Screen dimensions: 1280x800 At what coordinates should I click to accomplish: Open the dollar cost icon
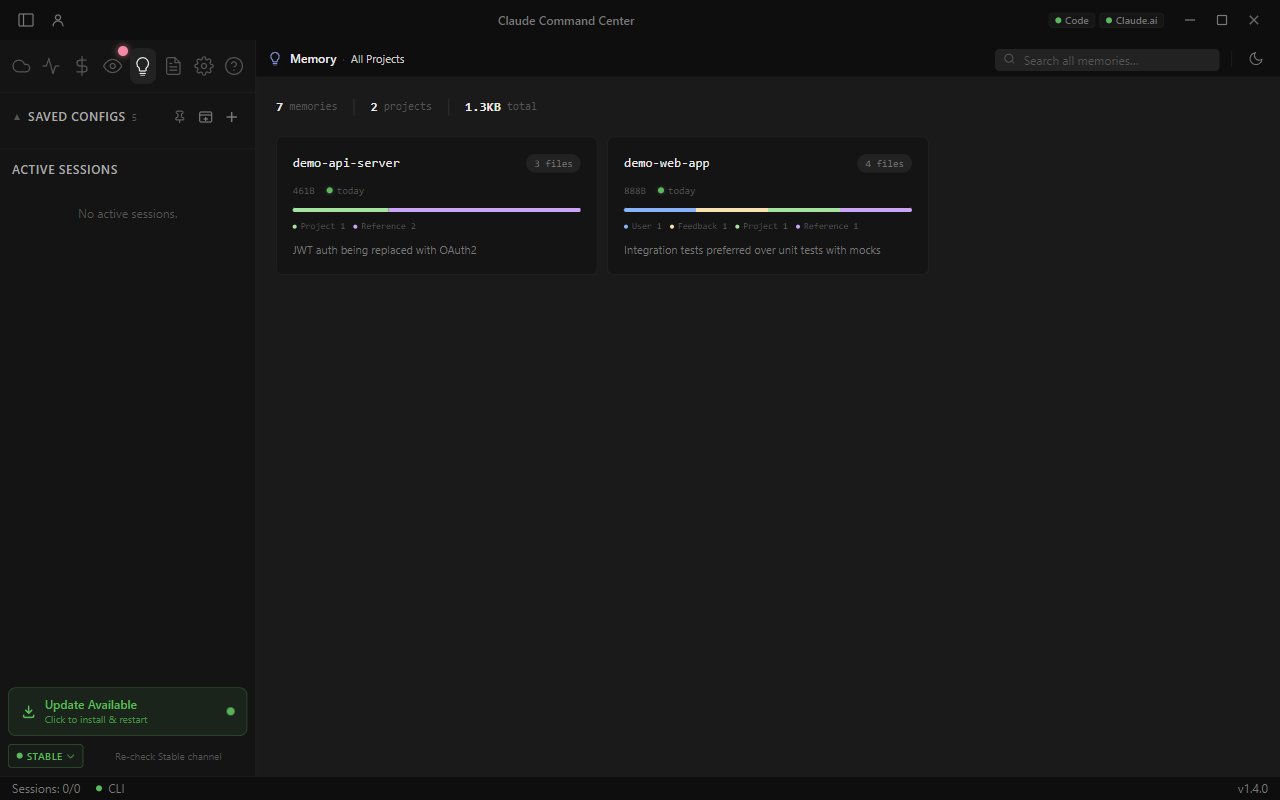(x=82, y=66)
